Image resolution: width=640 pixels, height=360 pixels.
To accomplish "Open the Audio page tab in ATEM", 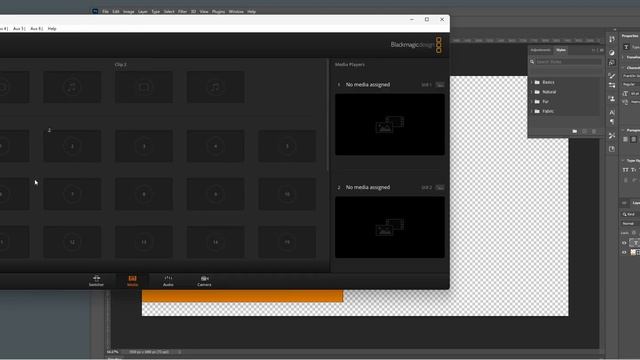I will [x=168, y=281].
